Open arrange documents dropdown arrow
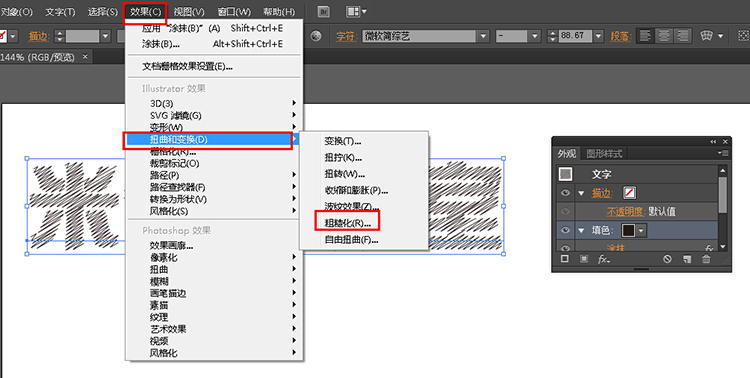 [x=364, y=11]
